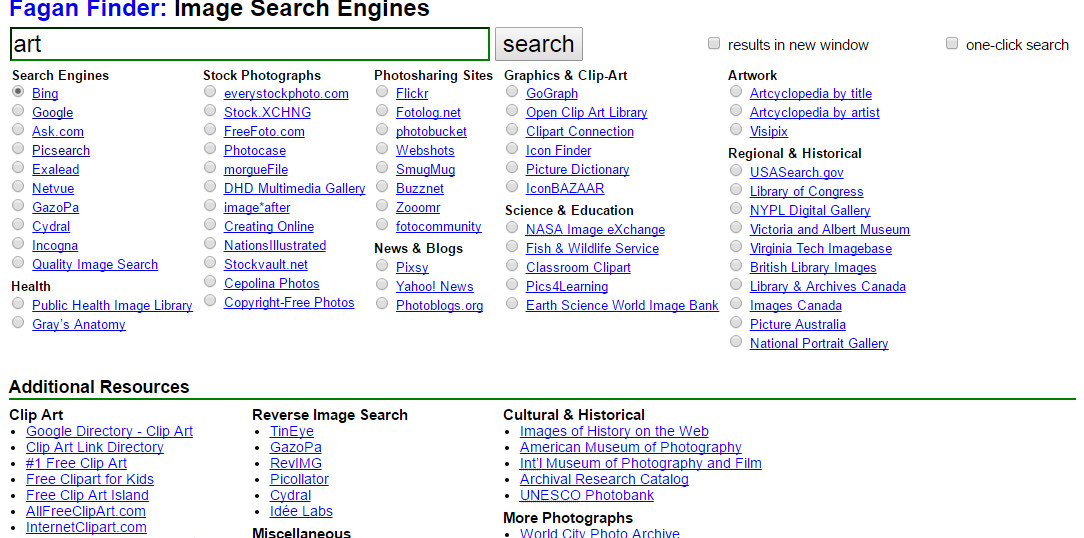The width and height of the screenshot is (1084, 538).
Task: Select everystockphoto.com radio button
Action: click(x=210, y=91)
